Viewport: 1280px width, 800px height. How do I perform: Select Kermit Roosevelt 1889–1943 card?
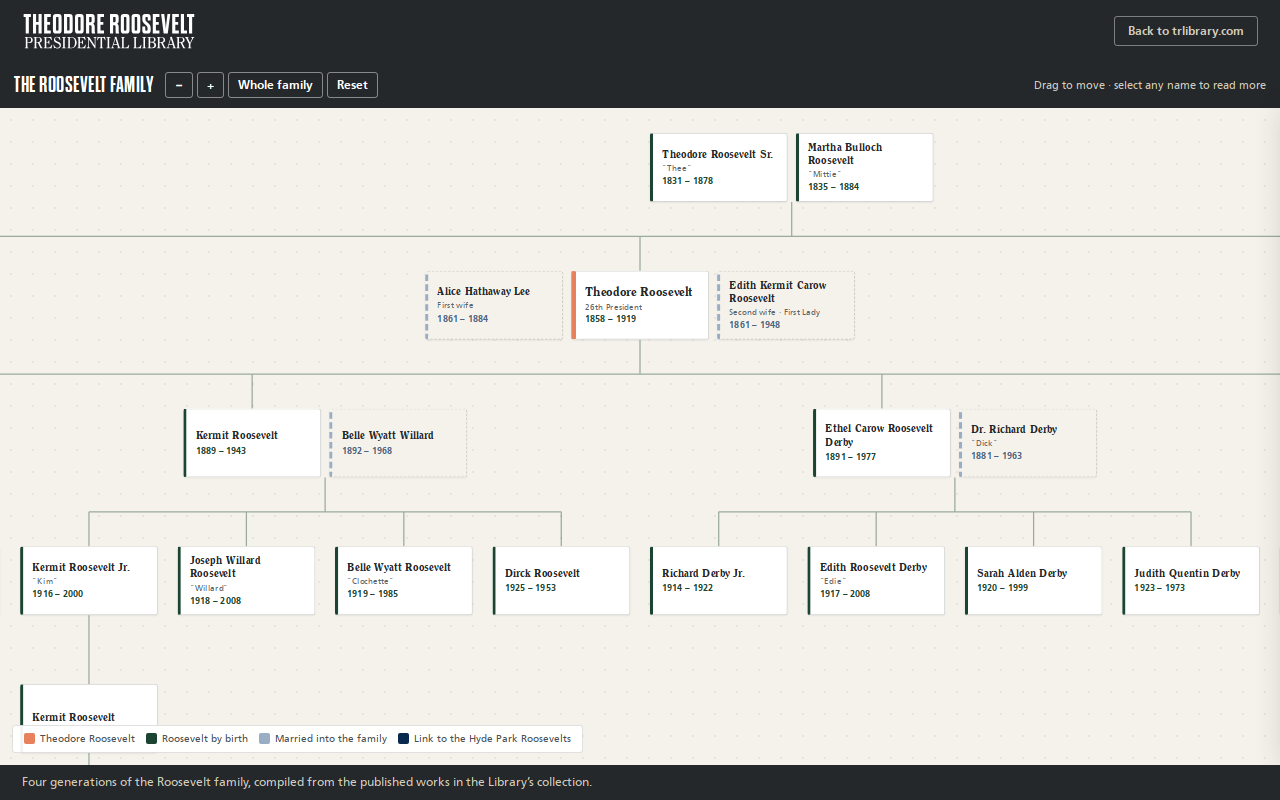click(252, 443)
